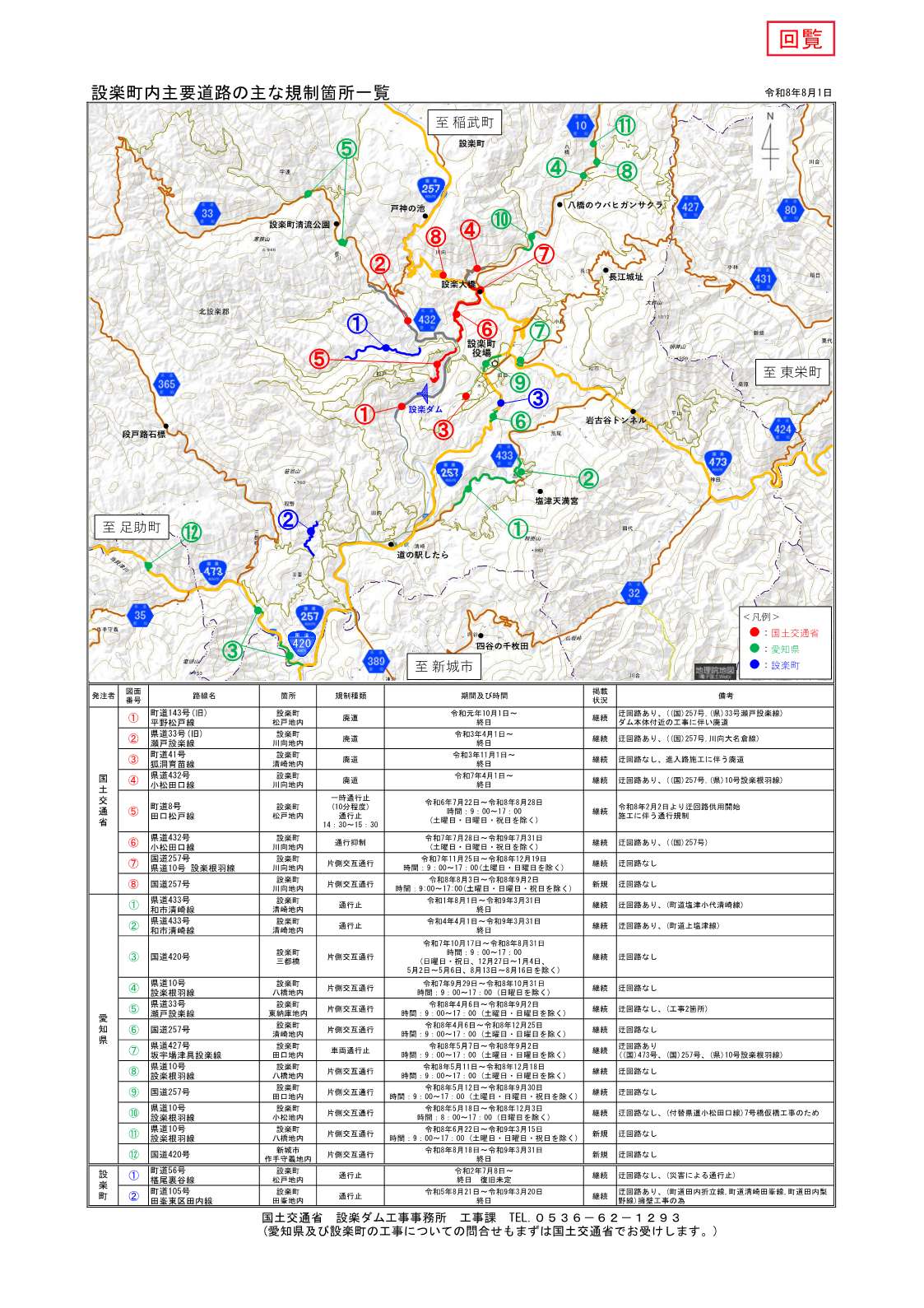Click the 至 足助町 direction label
The height and width of the screenshot is (1308, 924).
point(132,527)
